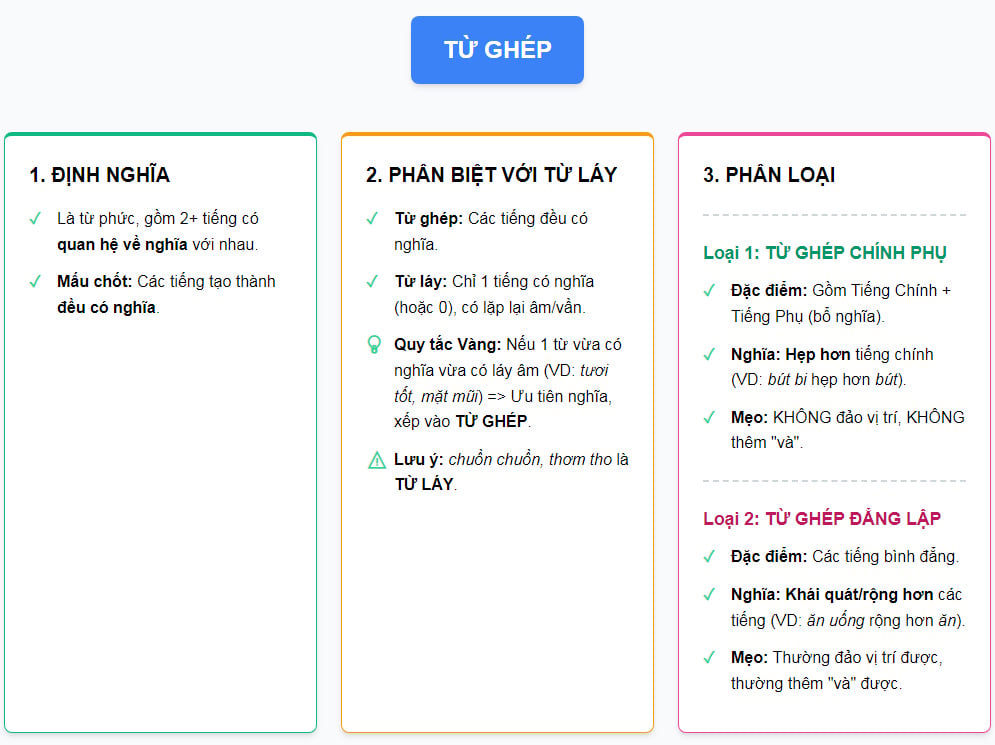995x745 pixels.
Task: Click the blue TỪ GHÉP title button
Action: point(497,50)
